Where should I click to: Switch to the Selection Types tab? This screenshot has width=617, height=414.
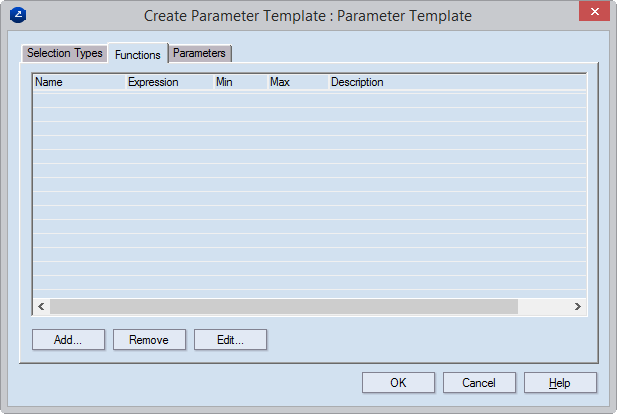click(x=64, y=53)
